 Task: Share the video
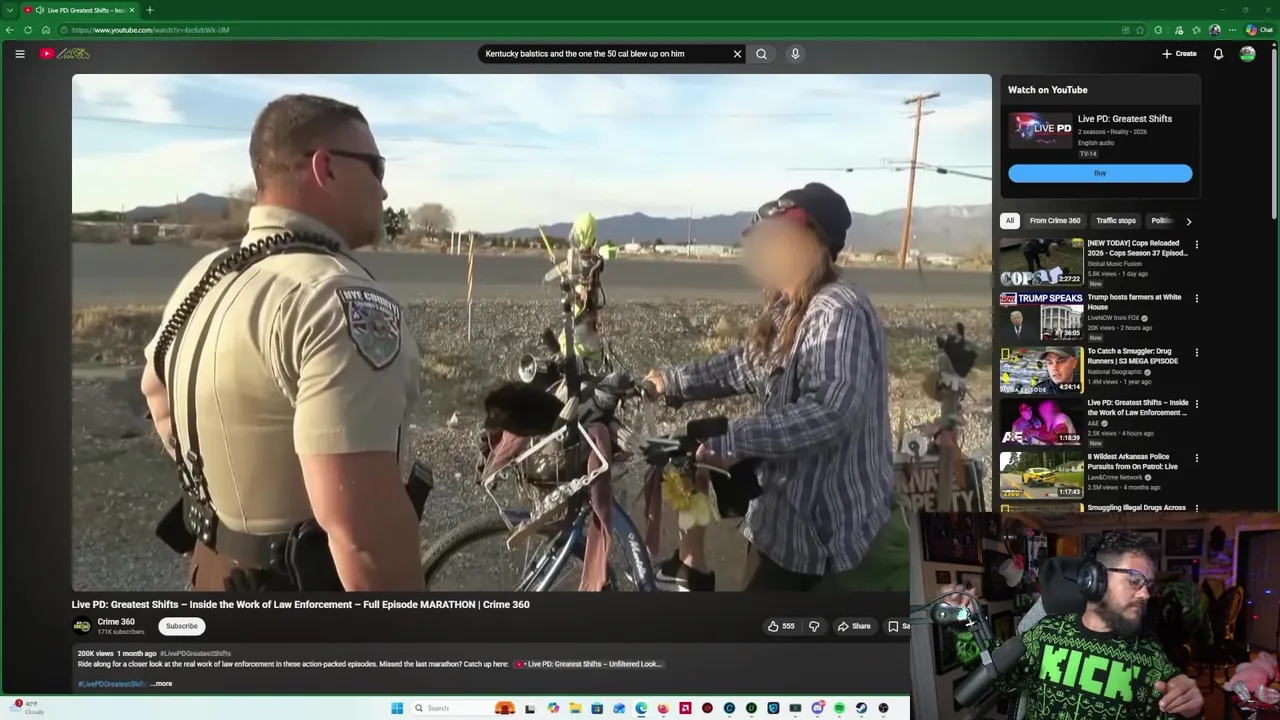click(x=854, y=626)
